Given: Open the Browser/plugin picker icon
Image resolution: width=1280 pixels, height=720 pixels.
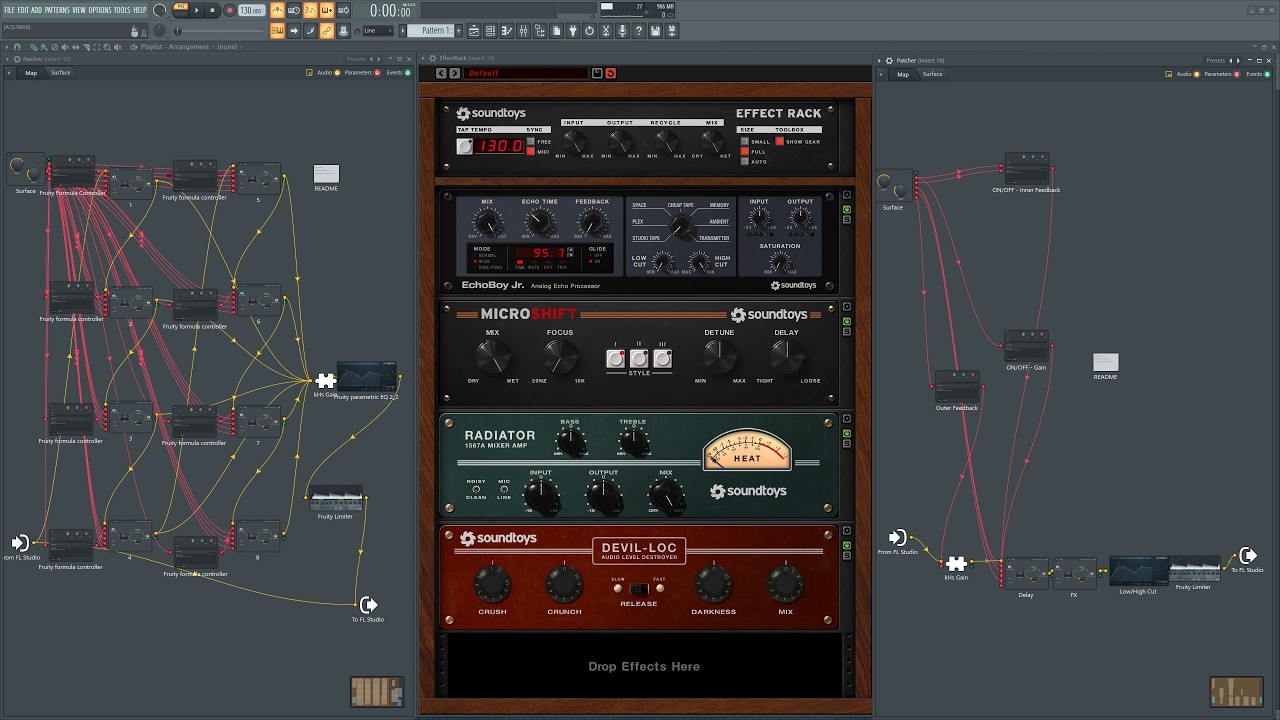Looking at the screenshot, I should tap(540, 31).
